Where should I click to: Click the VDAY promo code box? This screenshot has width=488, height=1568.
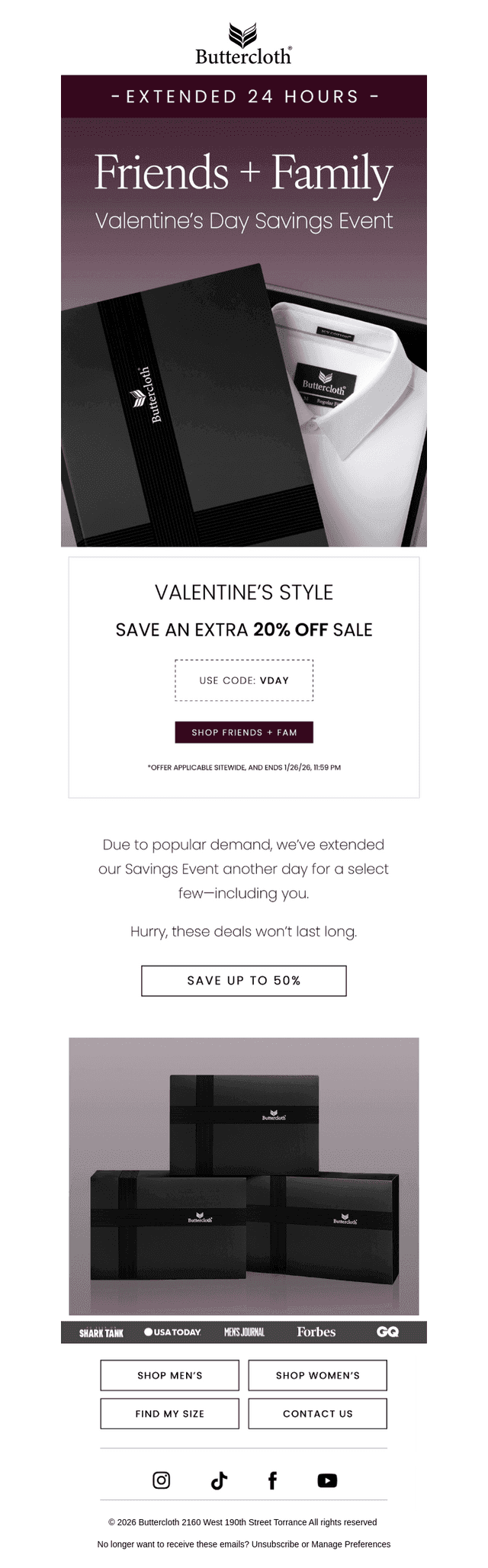244,680
